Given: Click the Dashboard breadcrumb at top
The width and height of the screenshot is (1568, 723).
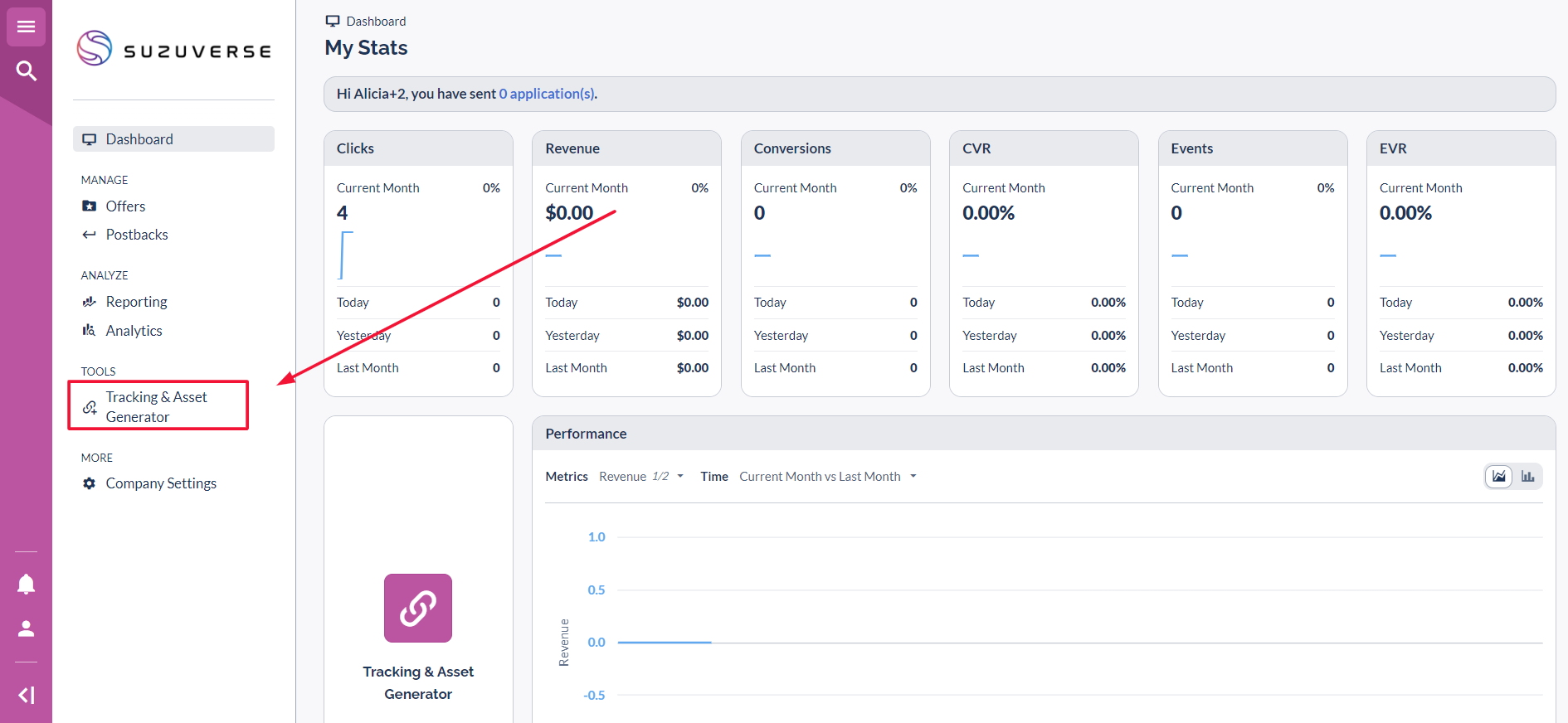Looking at the screenshot, I should [375, 22].
